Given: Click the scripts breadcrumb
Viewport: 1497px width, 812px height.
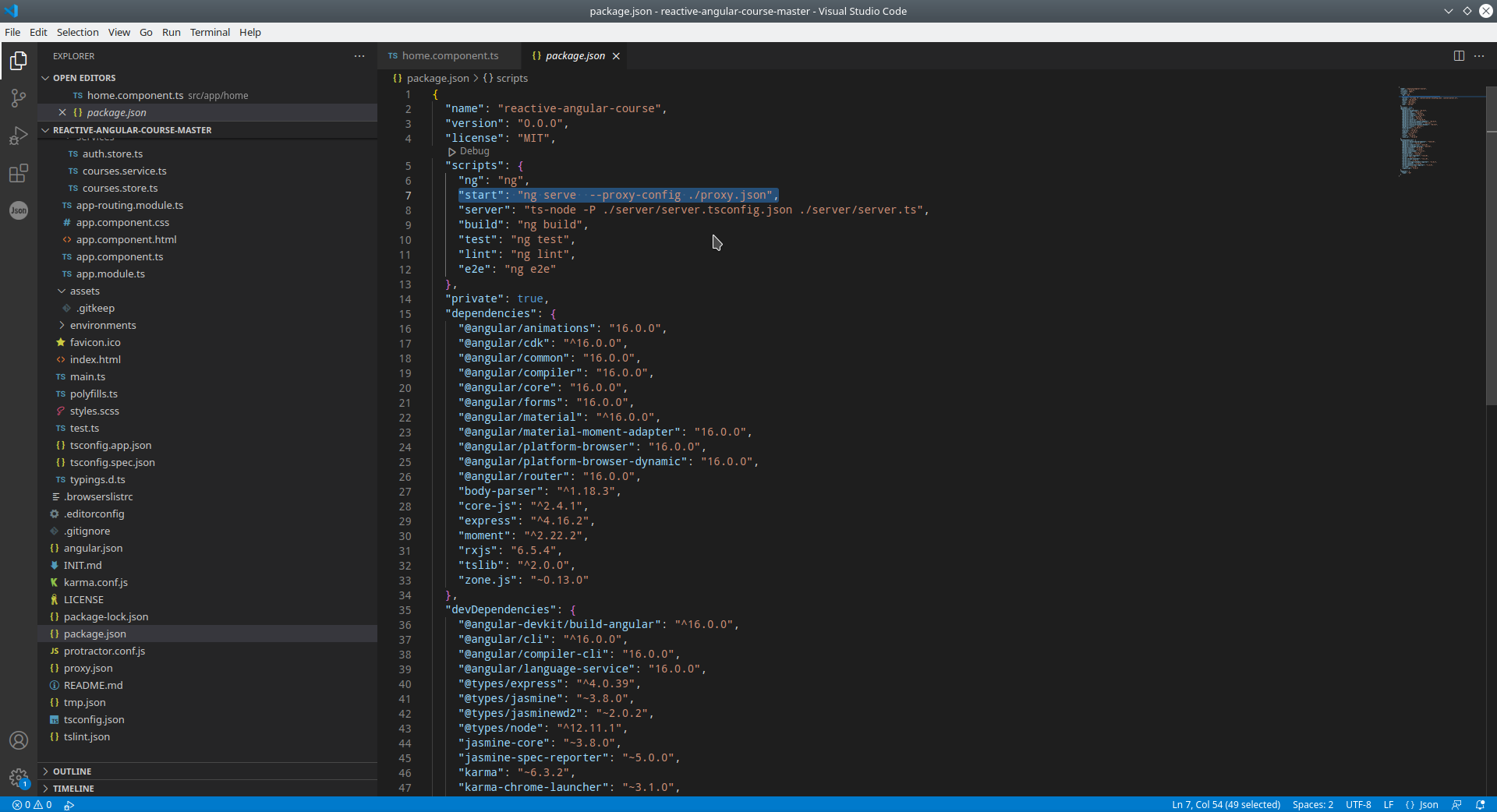Looking at the screenshot, I should coord(505,79).
